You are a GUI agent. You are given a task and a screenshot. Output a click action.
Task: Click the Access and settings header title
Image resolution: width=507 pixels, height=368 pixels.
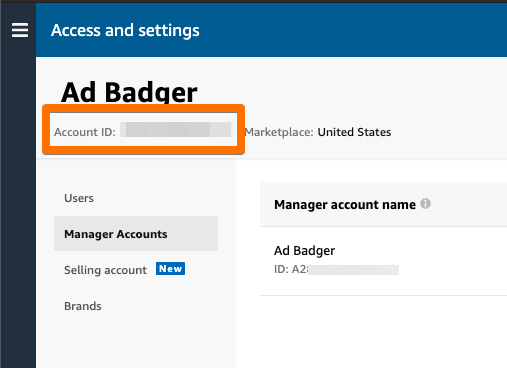pos(125,30)
